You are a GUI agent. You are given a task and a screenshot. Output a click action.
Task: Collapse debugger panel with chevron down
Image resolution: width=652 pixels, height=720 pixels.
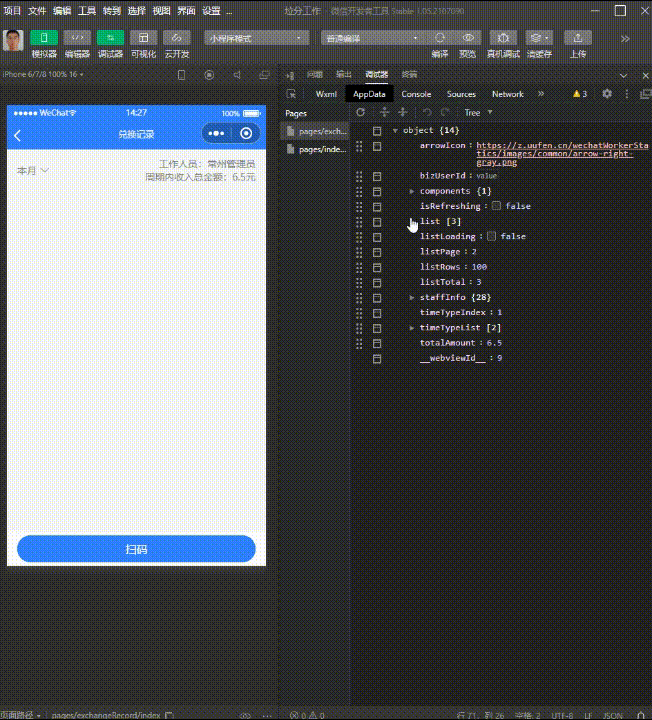[623, 75]
